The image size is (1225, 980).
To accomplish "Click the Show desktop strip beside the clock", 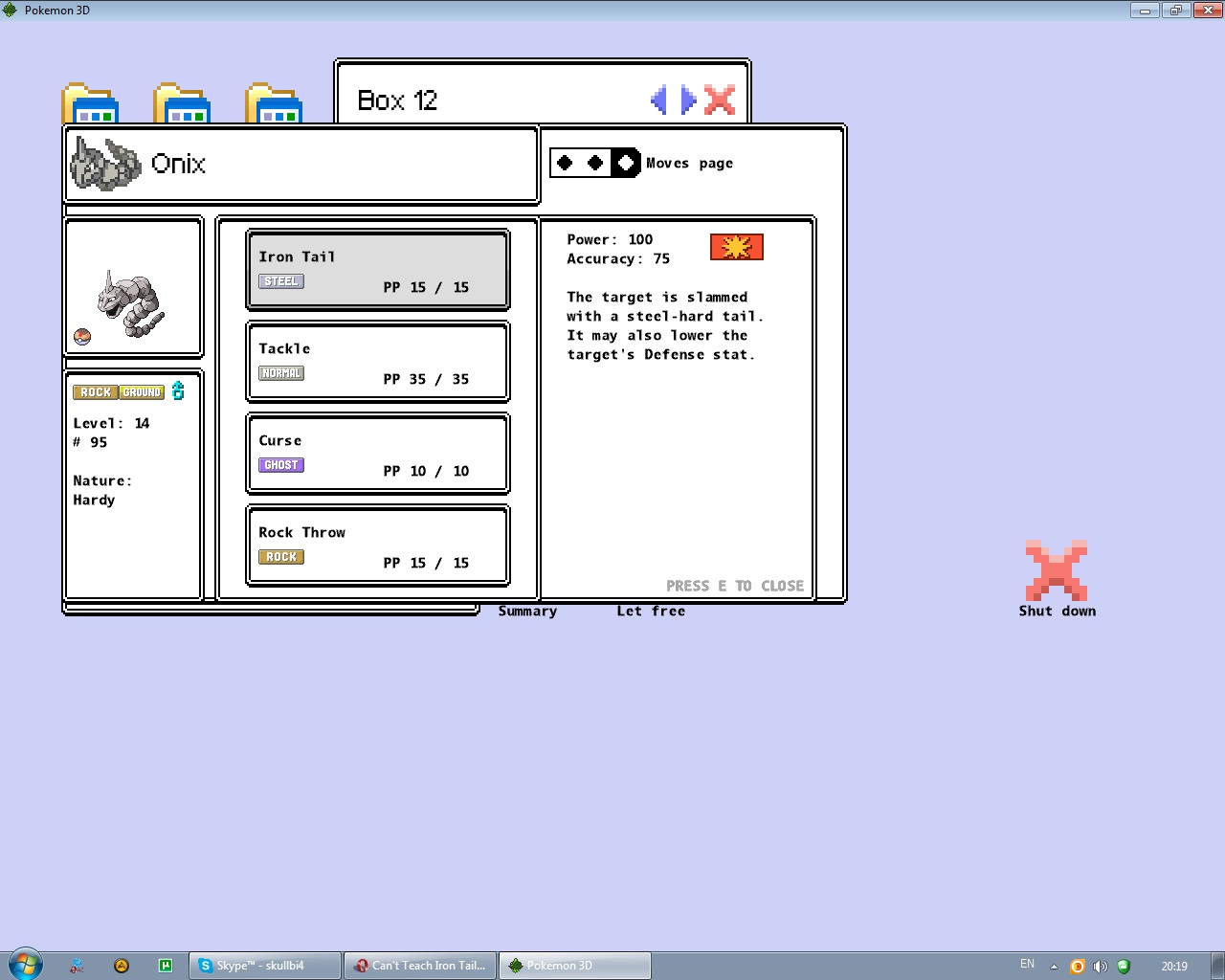I will (x=1217, y=966).
